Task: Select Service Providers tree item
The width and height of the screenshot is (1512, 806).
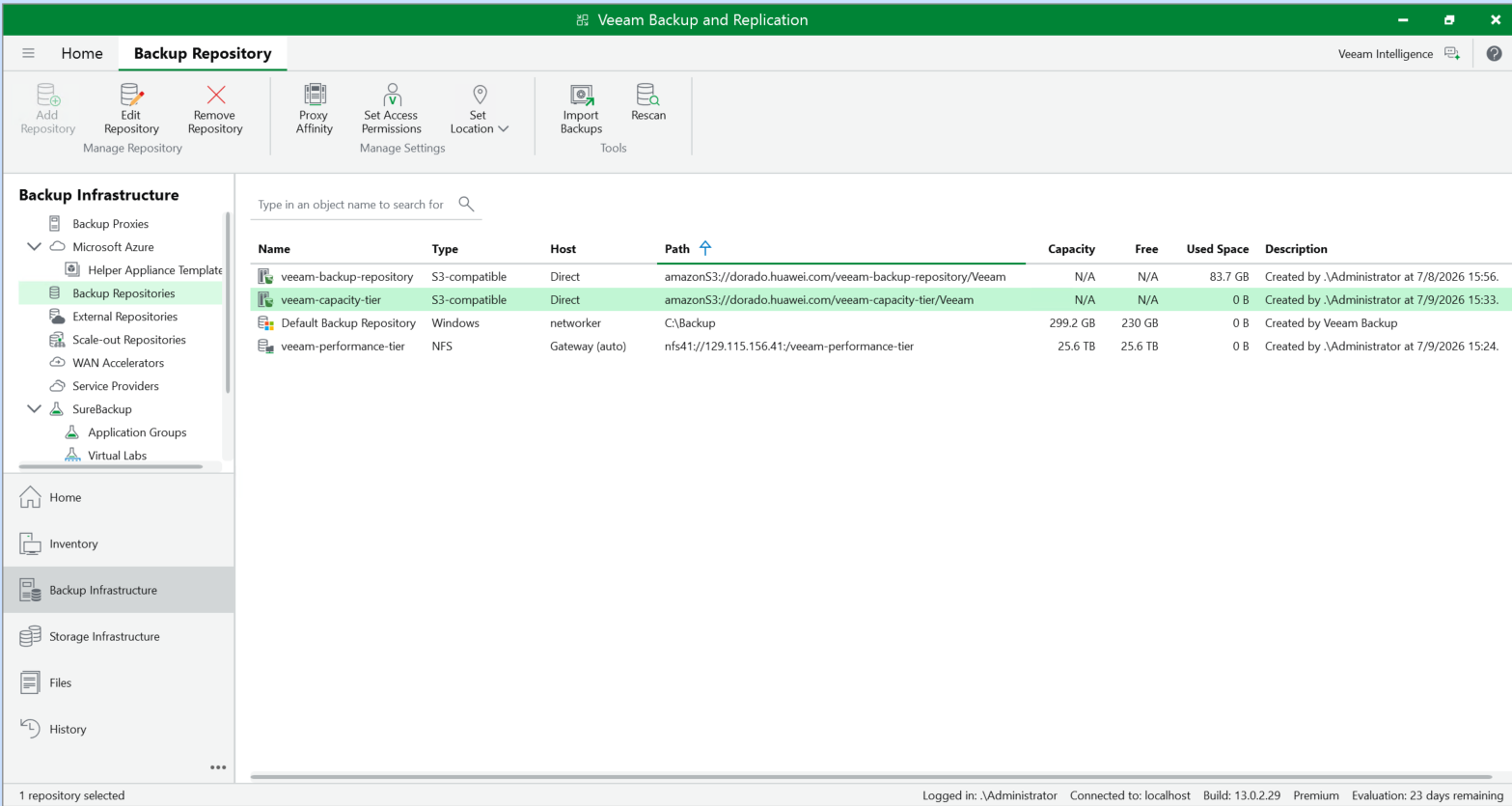Action: click(116, 386)
